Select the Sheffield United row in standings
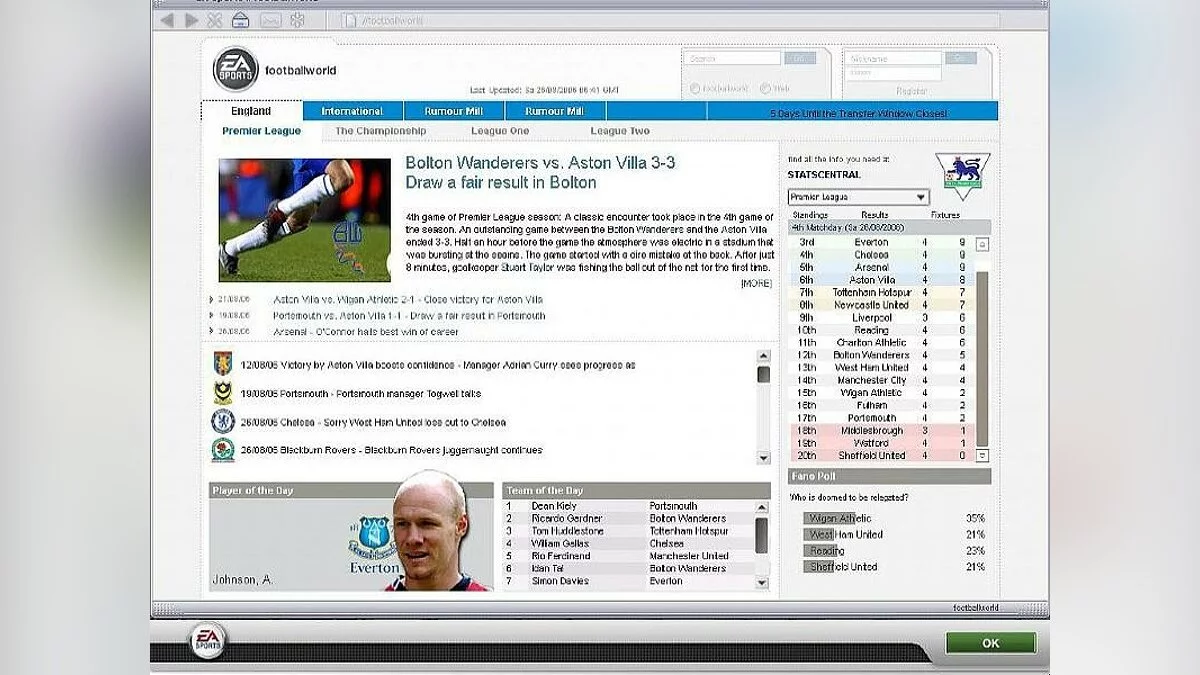The image size is (1200, 675). coord(881,455)
